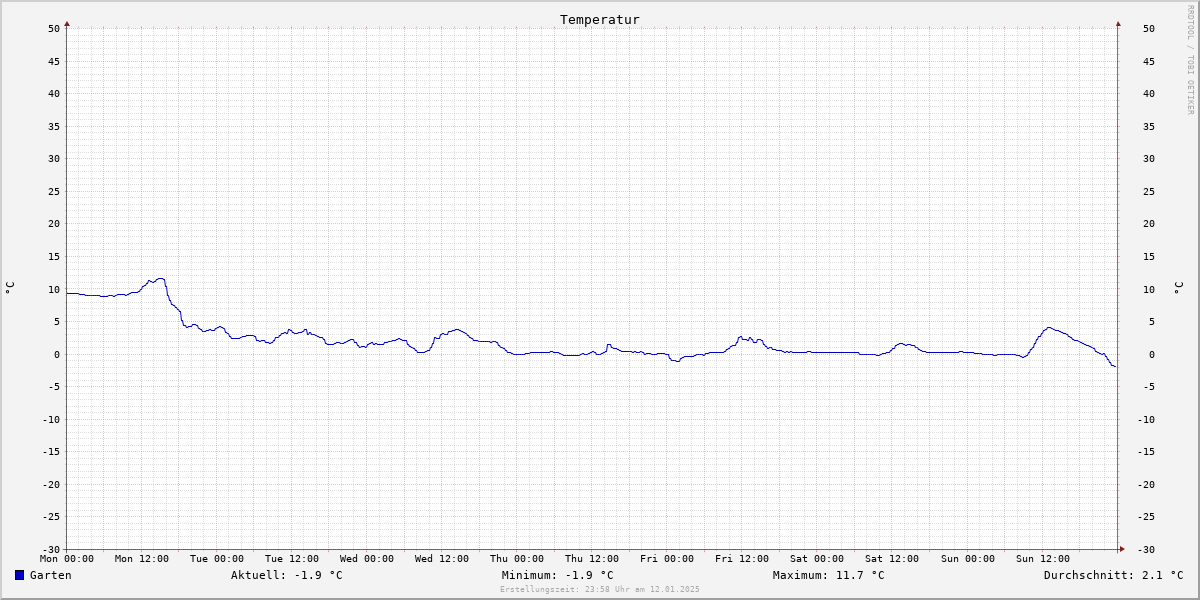Click the °C unit label beside left axis

pyautogui.click(x=10, y=288)
